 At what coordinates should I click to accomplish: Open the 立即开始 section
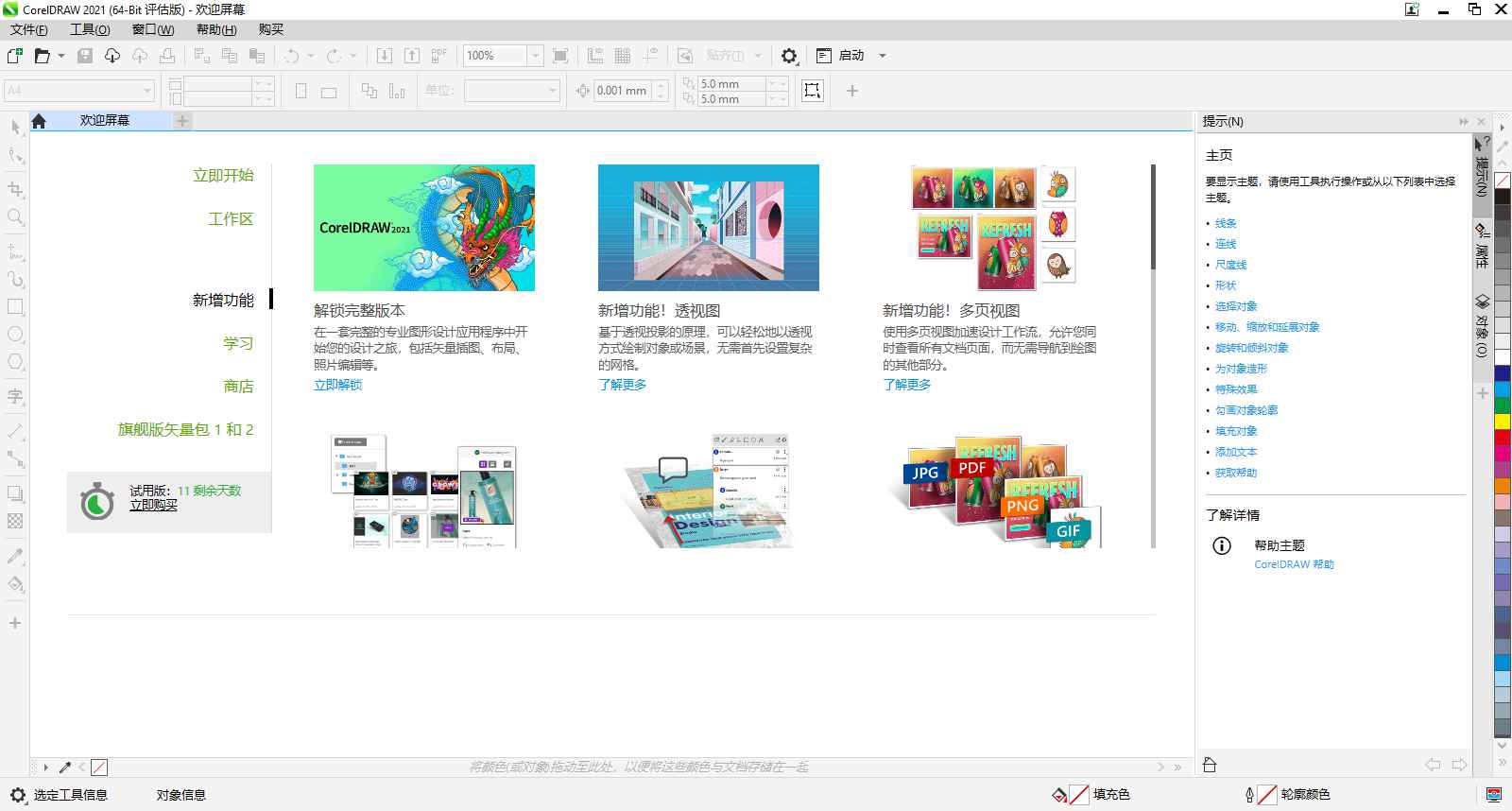pyautogui.click(x=223, y=175)
